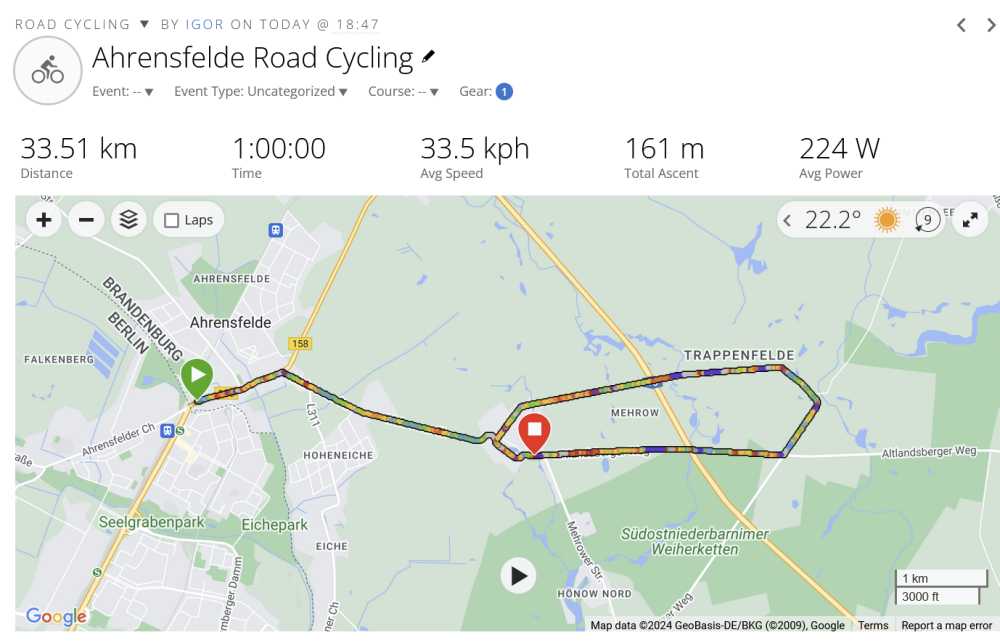
Task: Click the cycling activity type icon
Action: pos(47,71)
